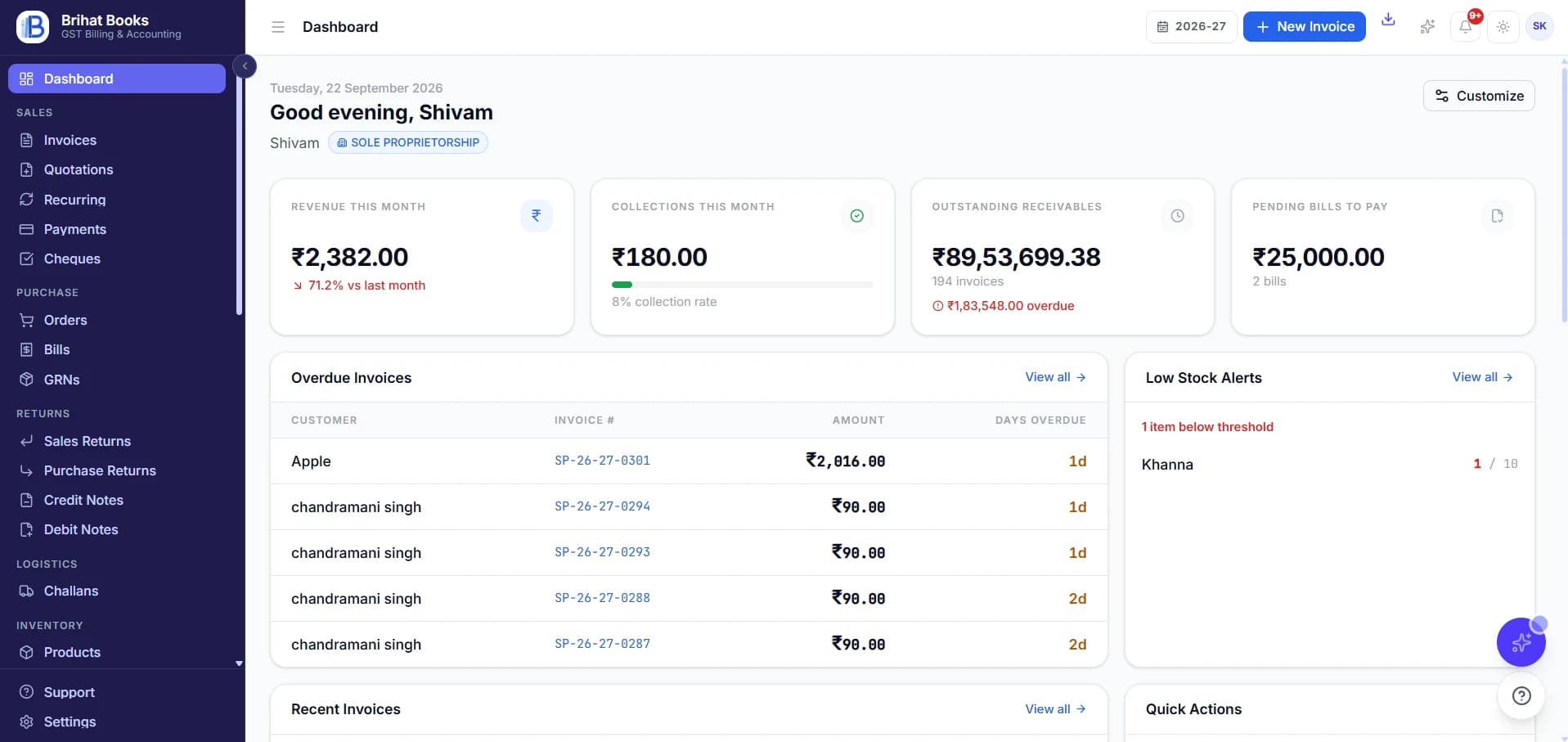
Task: Click the sidebar scrollbar down arrow
Action: [x=239, y=663]
